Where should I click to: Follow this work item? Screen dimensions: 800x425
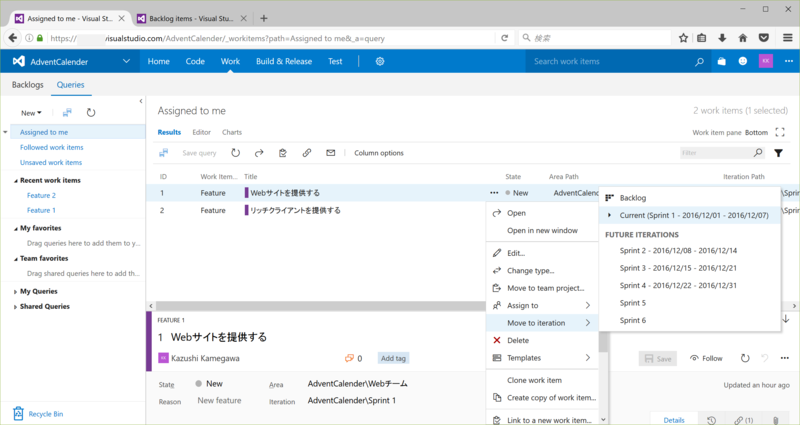point(706,358)
